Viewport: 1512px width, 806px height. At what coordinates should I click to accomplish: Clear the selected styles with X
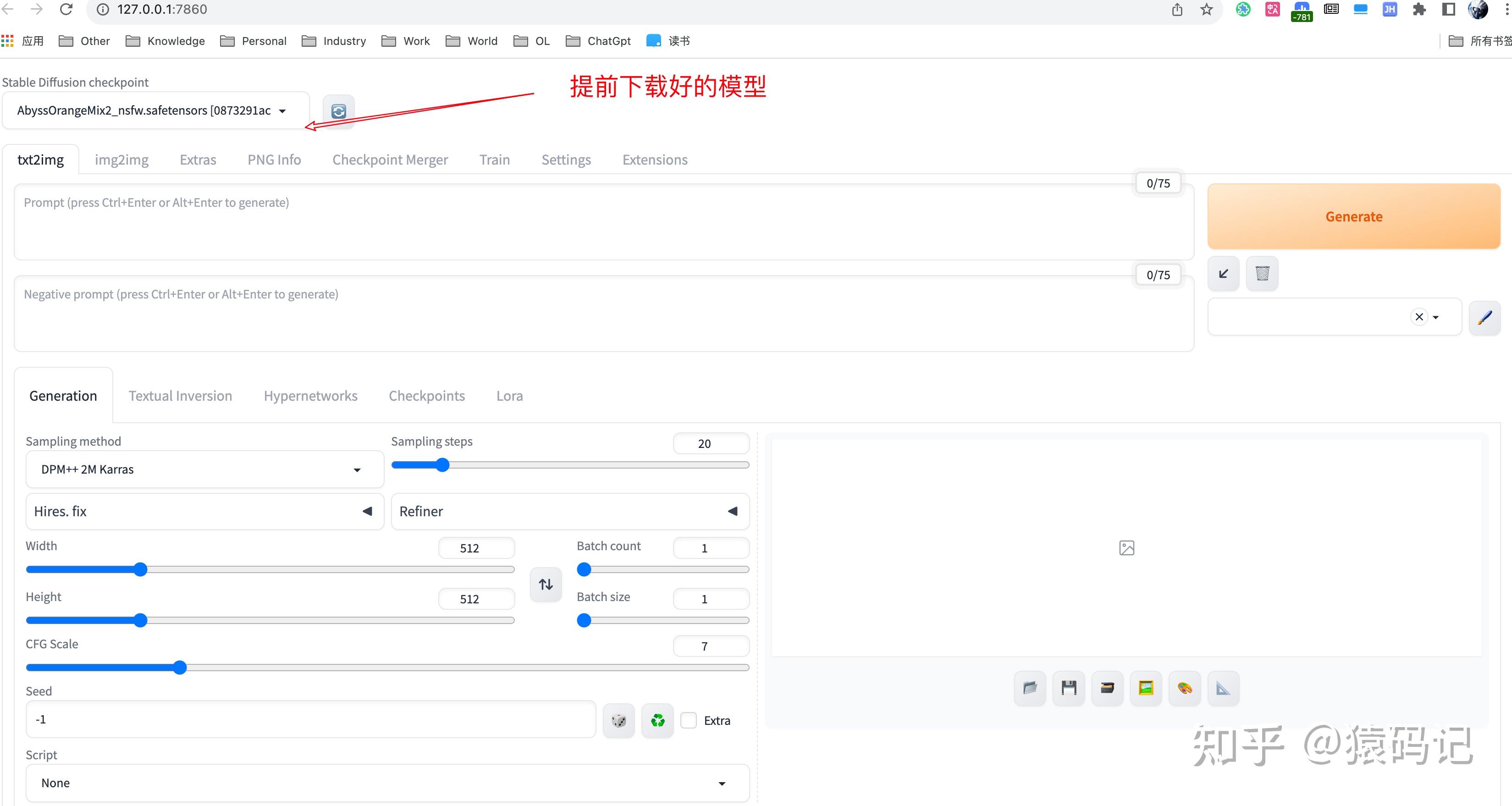pyautogui.click(x=1418, y=317)
